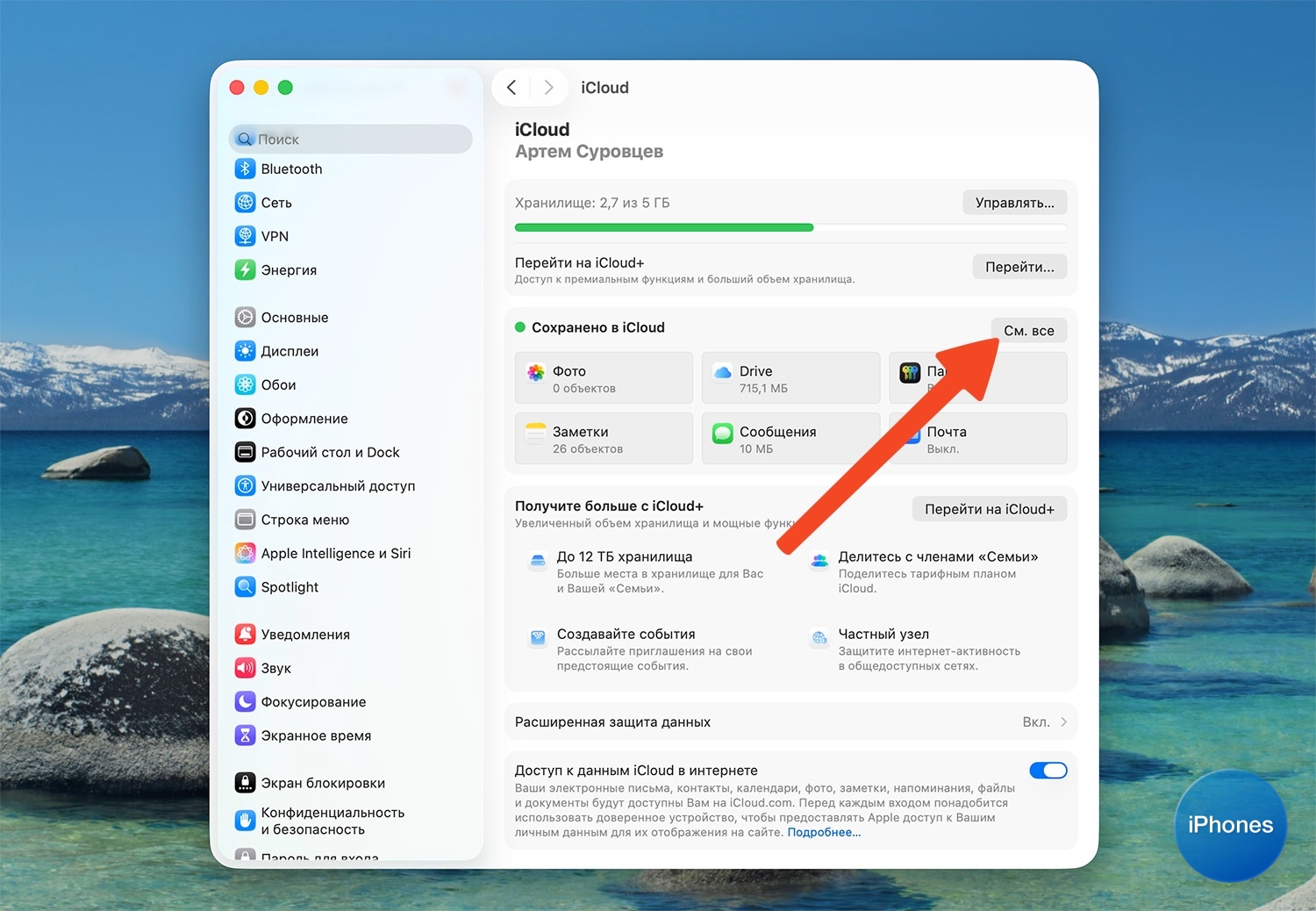The height and width of the screenshot is (911, 1316).
Task: Select the Звук speaker icon
Action: (x=245, y=668)
